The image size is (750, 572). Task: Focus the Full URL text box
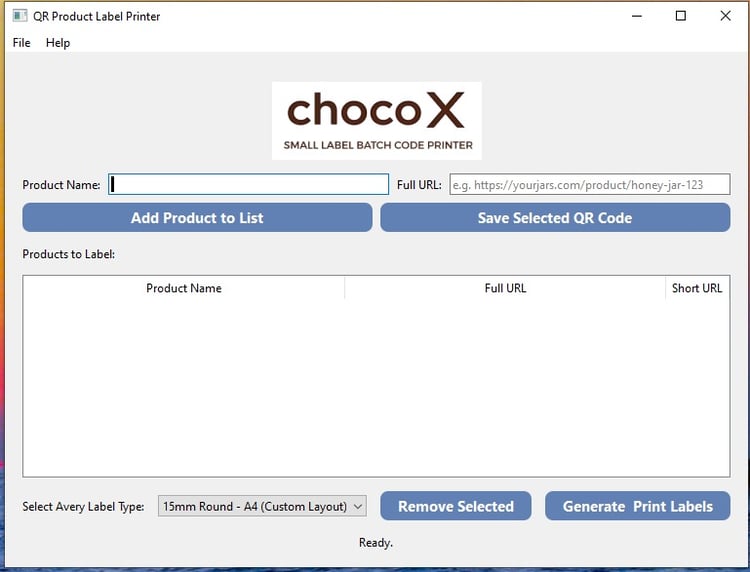(x=590, y=185)
